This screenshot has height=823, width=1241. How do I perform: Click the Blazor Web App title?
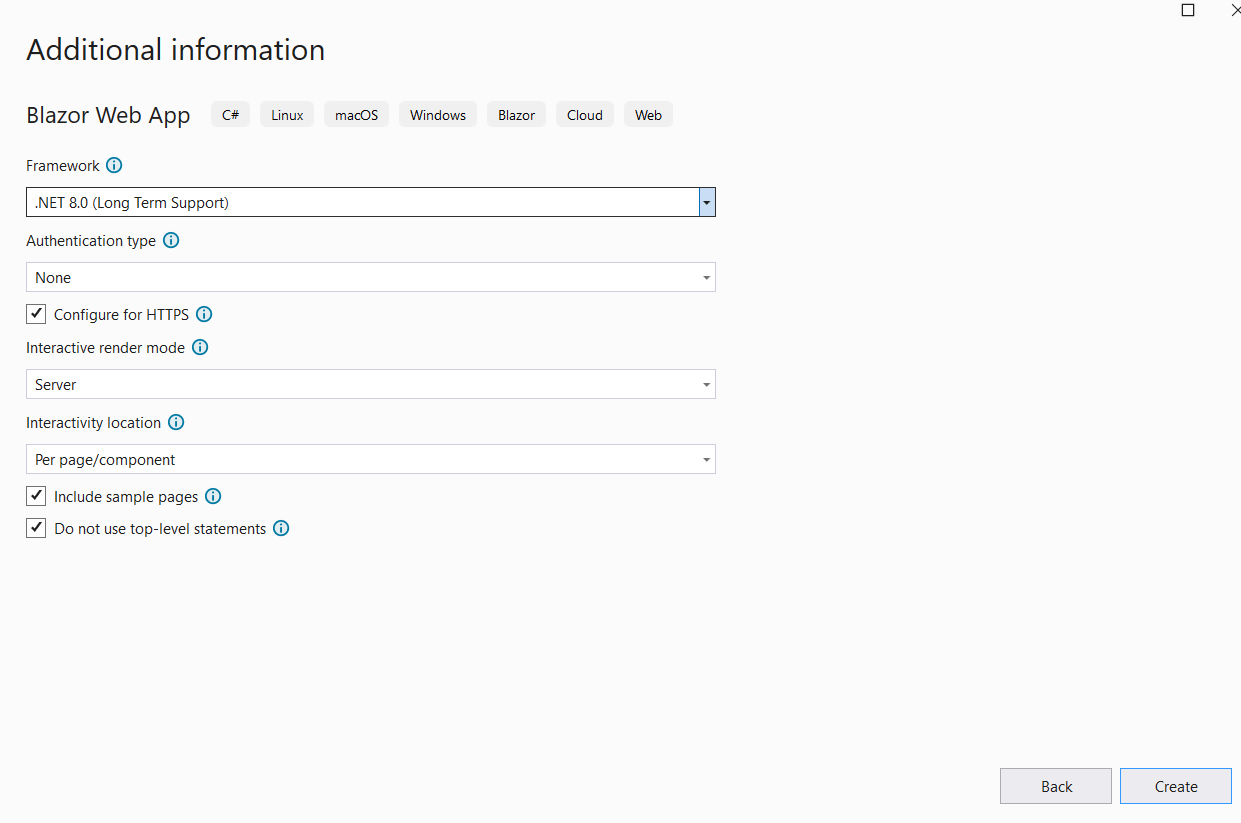click(x=108, y=115)
